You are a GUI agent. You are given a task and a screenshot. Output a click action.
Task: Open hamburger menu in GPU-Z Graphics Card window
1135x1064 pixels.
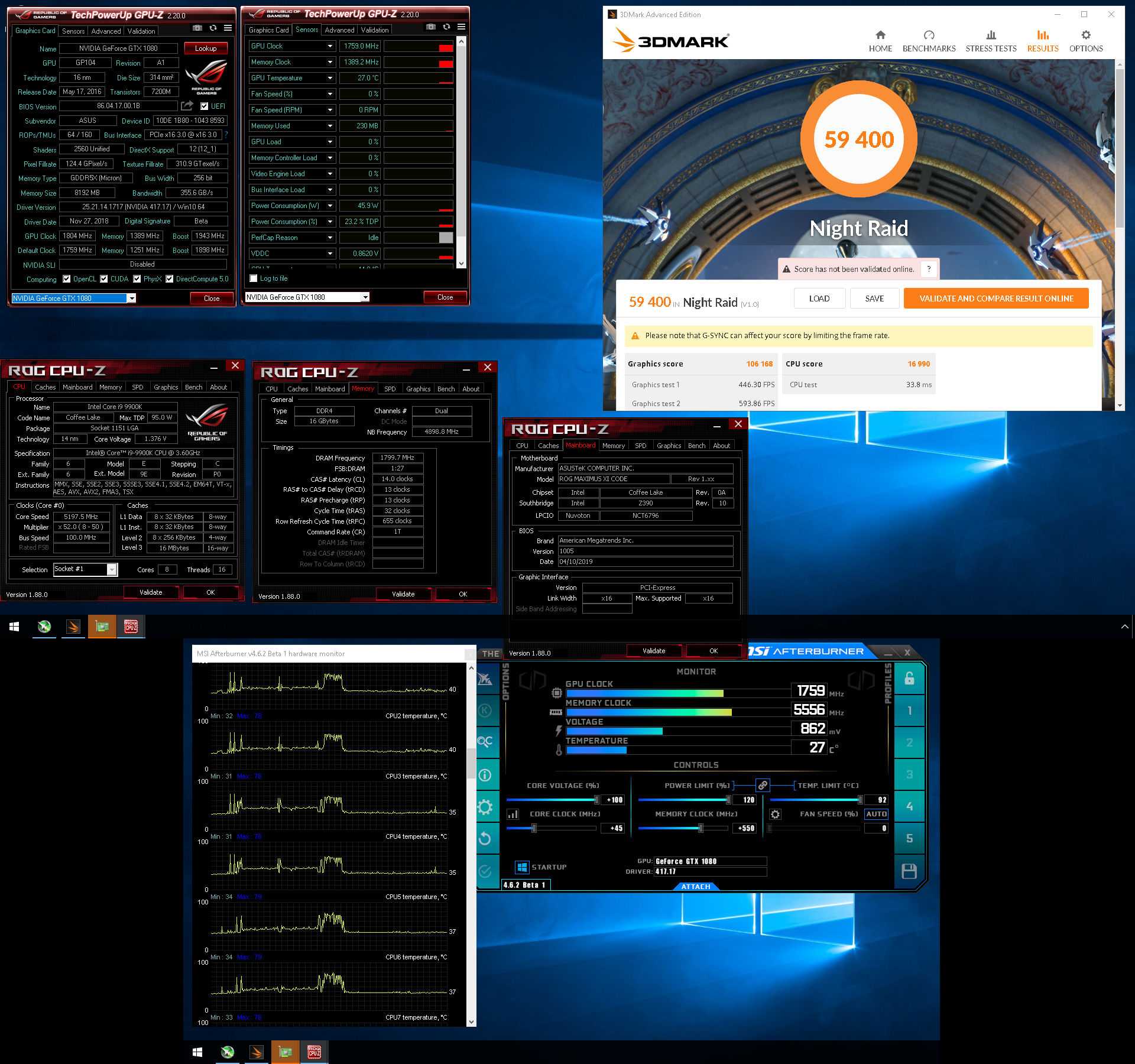228,28
